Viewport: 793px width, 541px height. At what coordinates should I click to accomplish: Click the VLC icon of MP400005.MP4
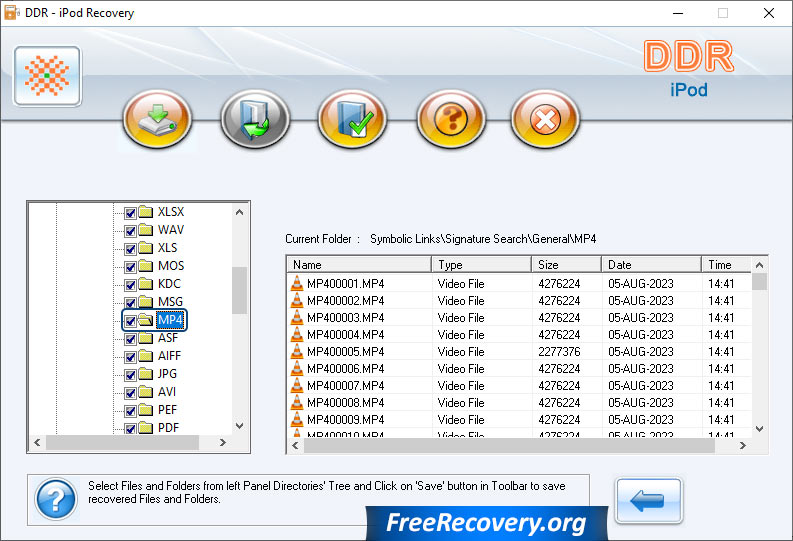(297, 351)
